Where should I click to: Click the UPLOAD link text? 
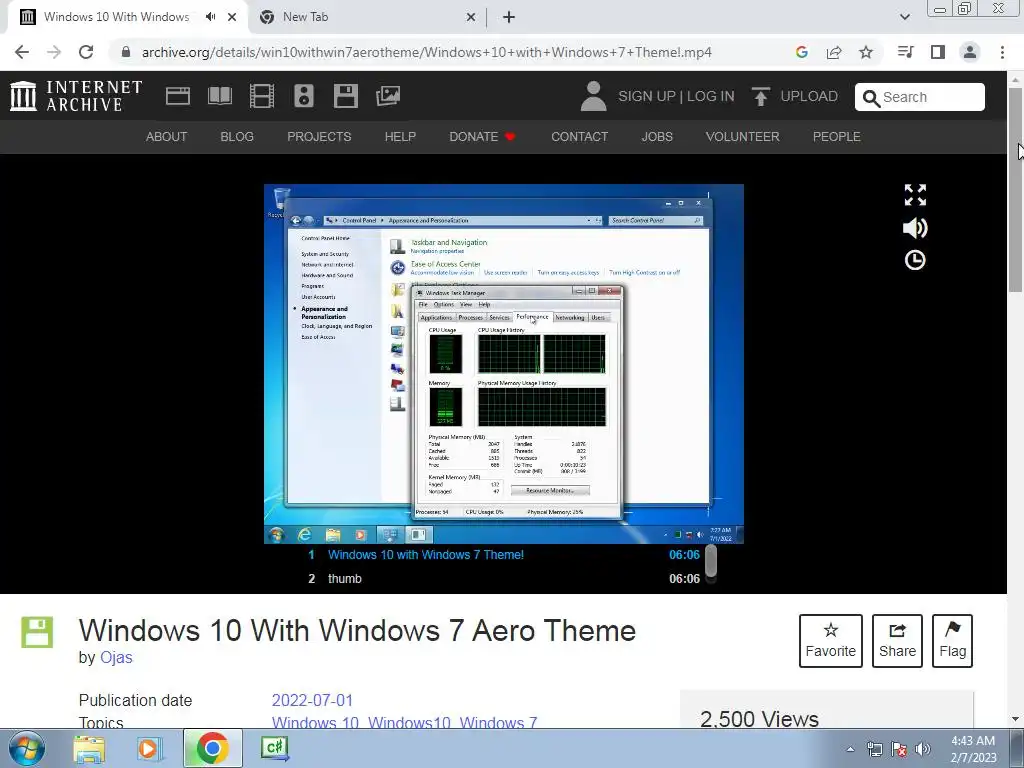click(809, 97)
